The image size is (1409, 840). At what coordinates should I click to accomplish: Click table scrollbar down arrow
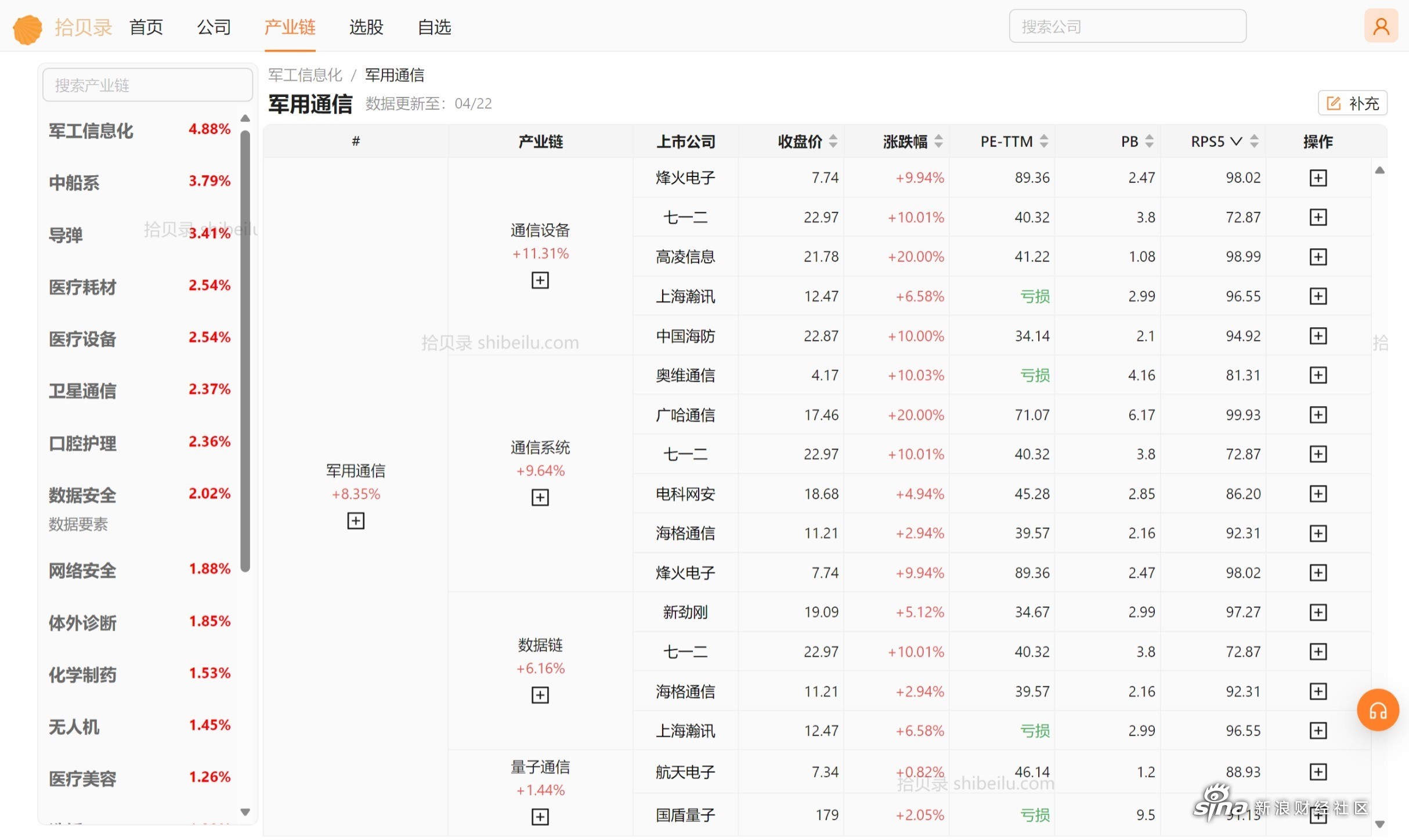tap(1380, 824)
